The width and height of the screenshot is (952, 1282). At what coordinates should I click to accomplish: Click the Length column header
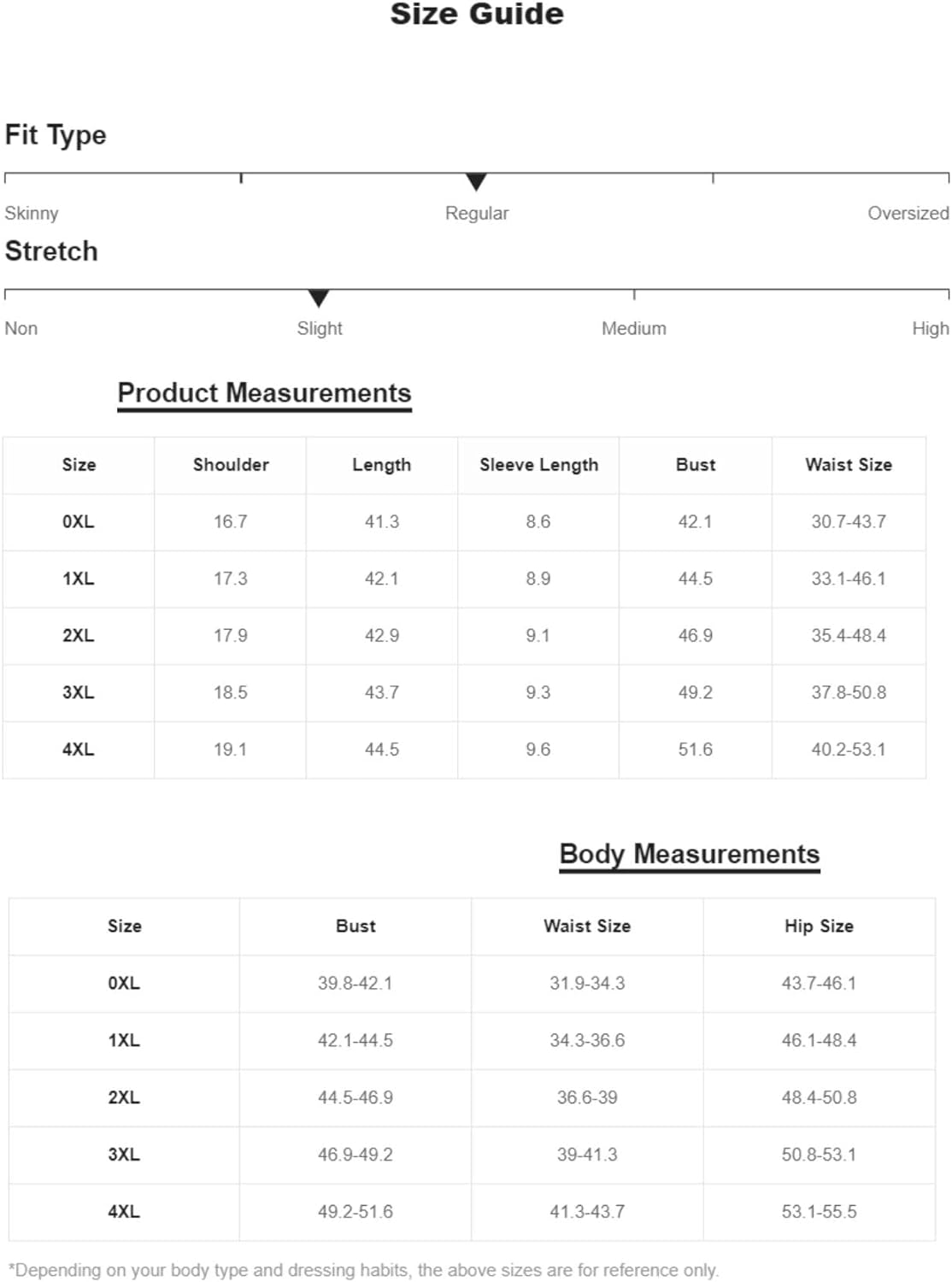click(382, 465)
